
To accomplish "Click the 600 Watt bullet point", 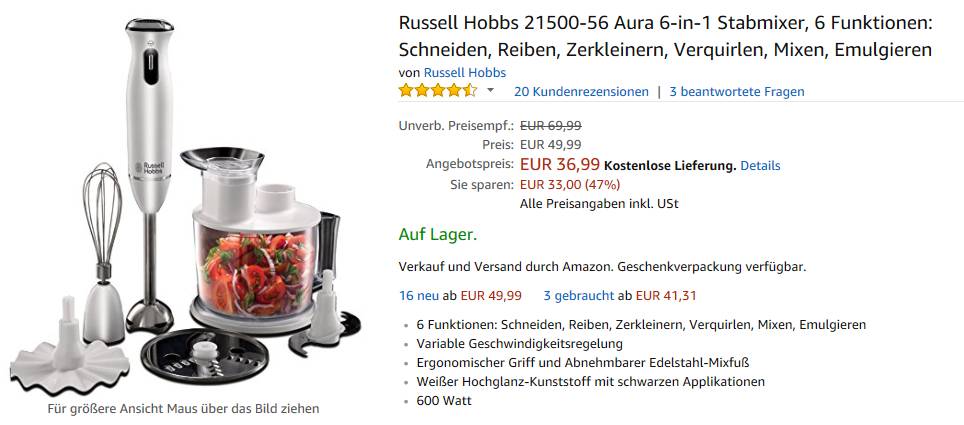I will pyautogui.click(x=444, y=400).
